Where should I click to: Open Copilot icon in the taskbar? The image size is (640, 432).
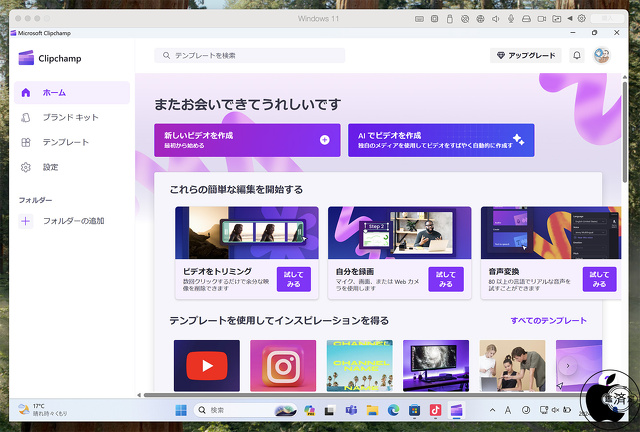coord(310,410)
